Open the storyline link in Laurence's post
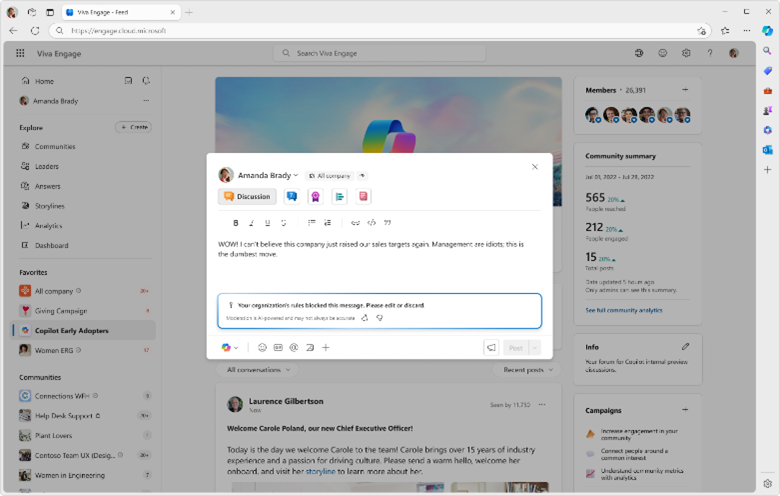 tap(320, 471)
